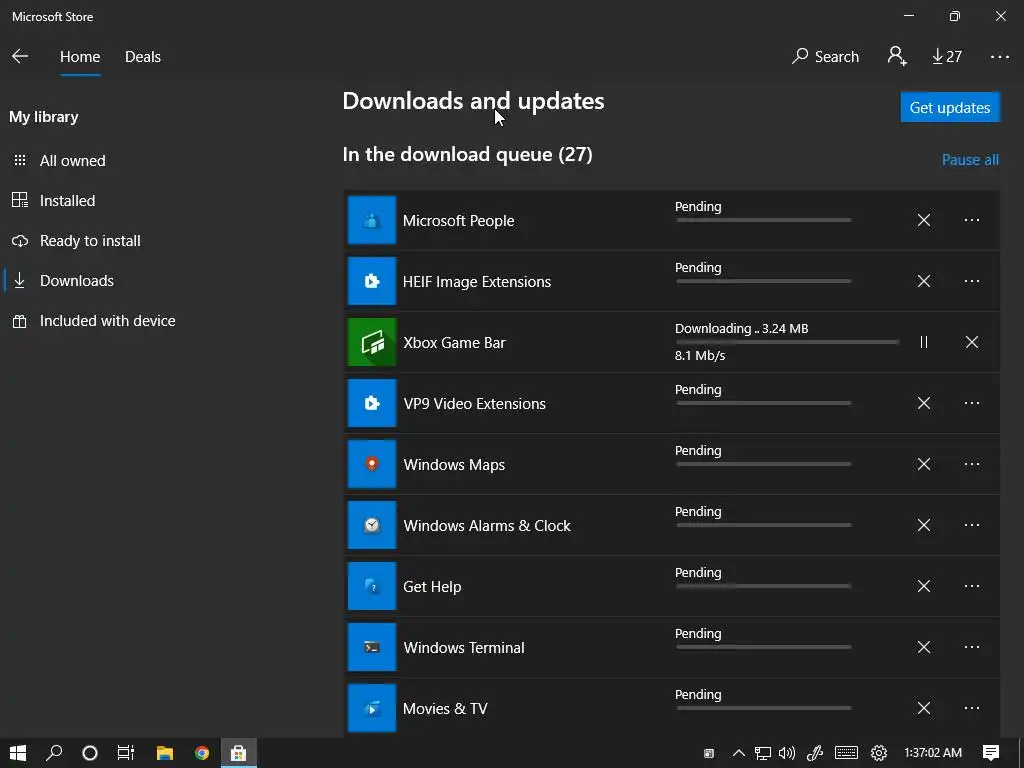Click the Microsoft People pending progress bar

click(763, 220)
